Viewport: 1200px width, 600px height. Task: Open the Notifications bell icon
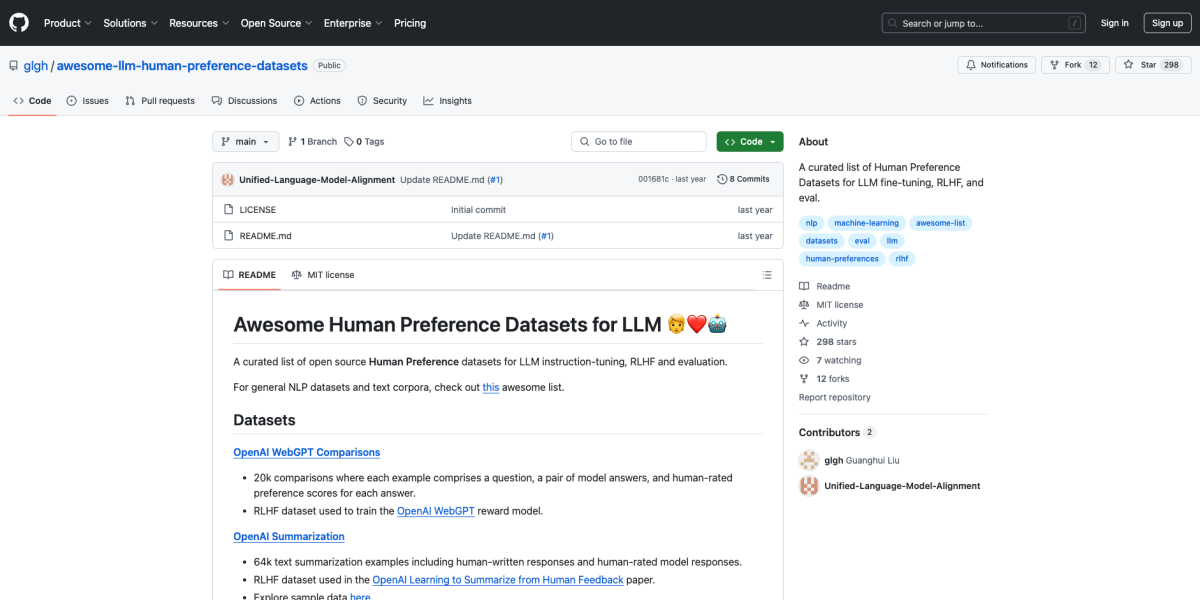[x=972, y=64]
